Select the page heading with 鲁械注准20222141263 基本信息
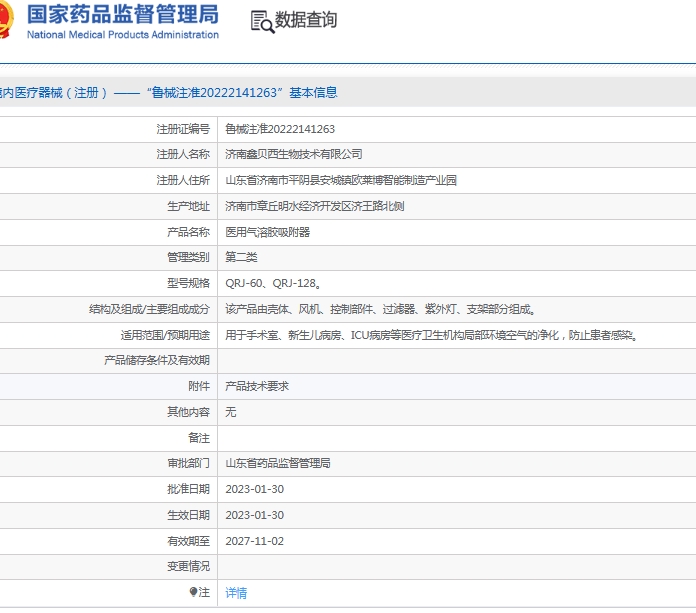This screenshot has width=696, height=613. click(x=168, y=92)
